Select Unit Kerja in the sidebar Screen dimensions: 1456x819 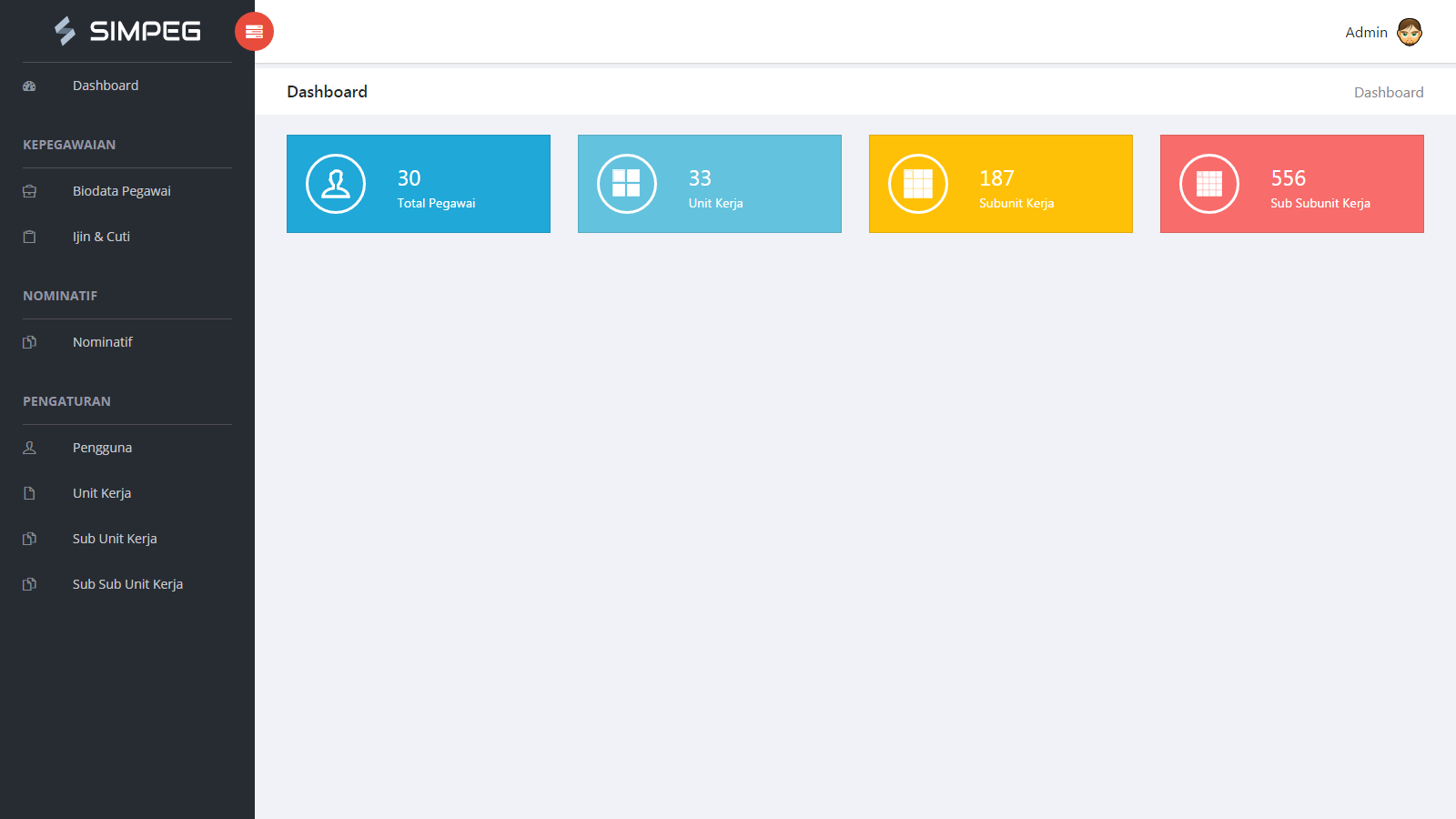(x=102, y=493)
